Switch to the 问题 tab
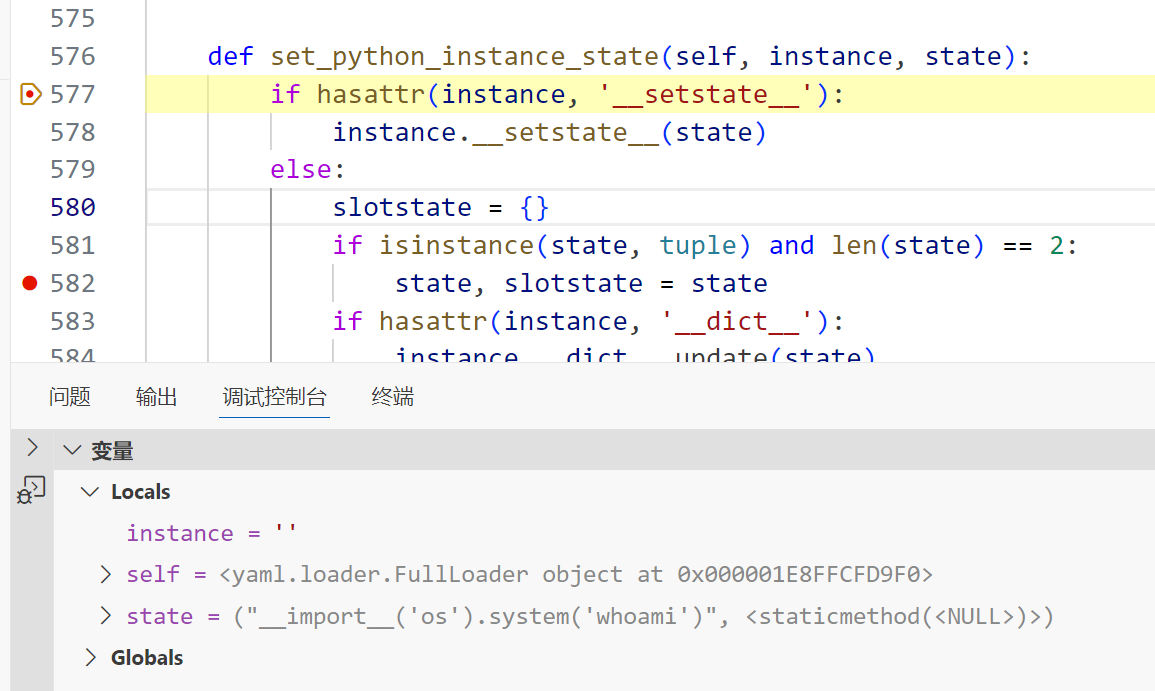 (70, 397)
